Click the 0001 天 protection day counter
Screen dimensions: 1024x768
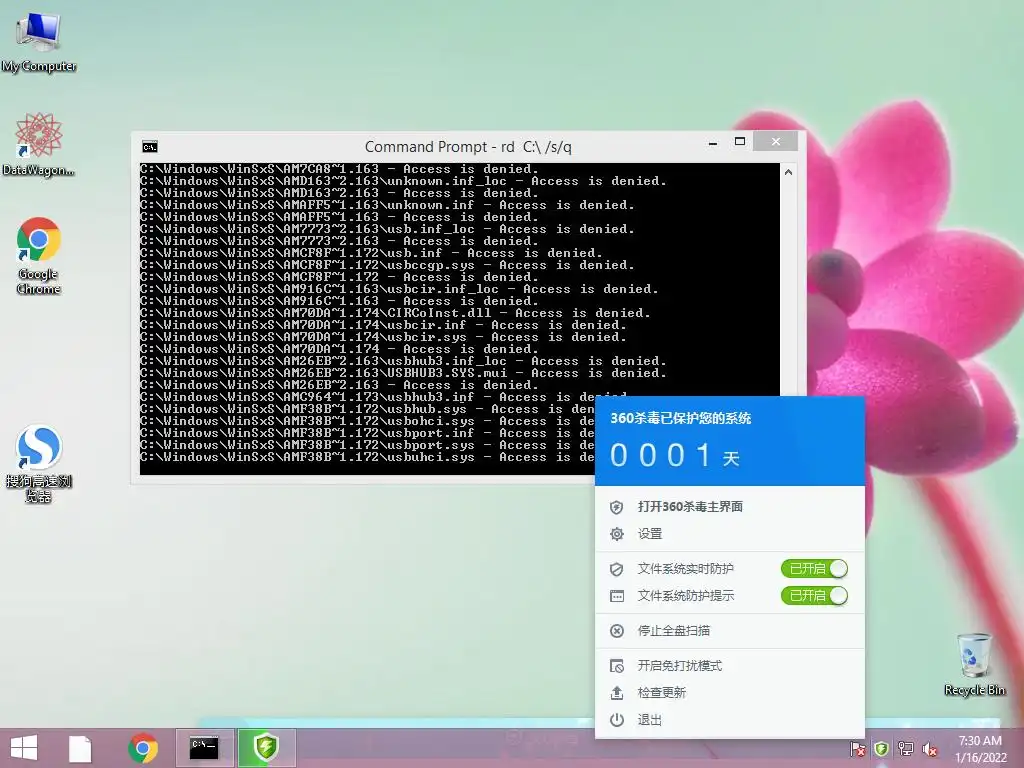[674, 455]
